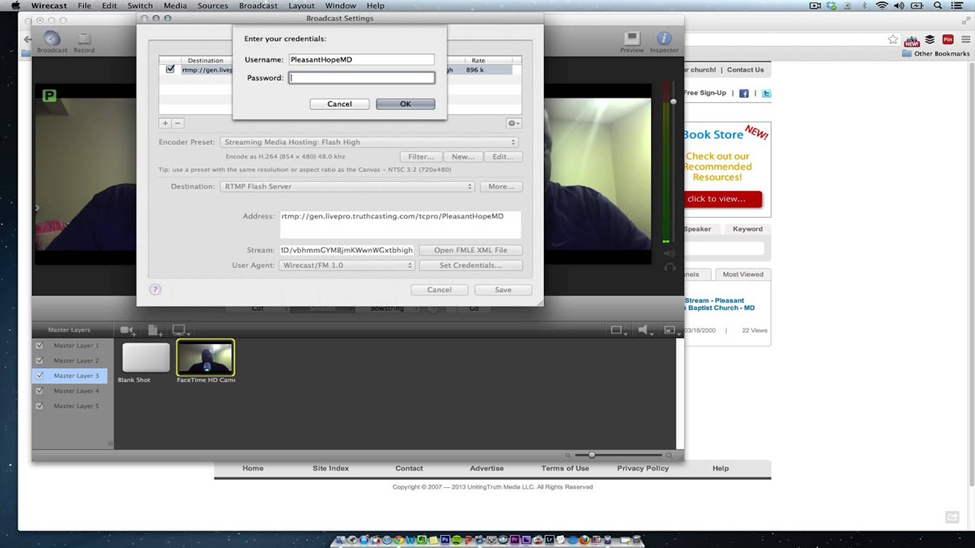Click OK in the credentials dialog
This screenshot has height=548, width=975.
pos(405,104)
